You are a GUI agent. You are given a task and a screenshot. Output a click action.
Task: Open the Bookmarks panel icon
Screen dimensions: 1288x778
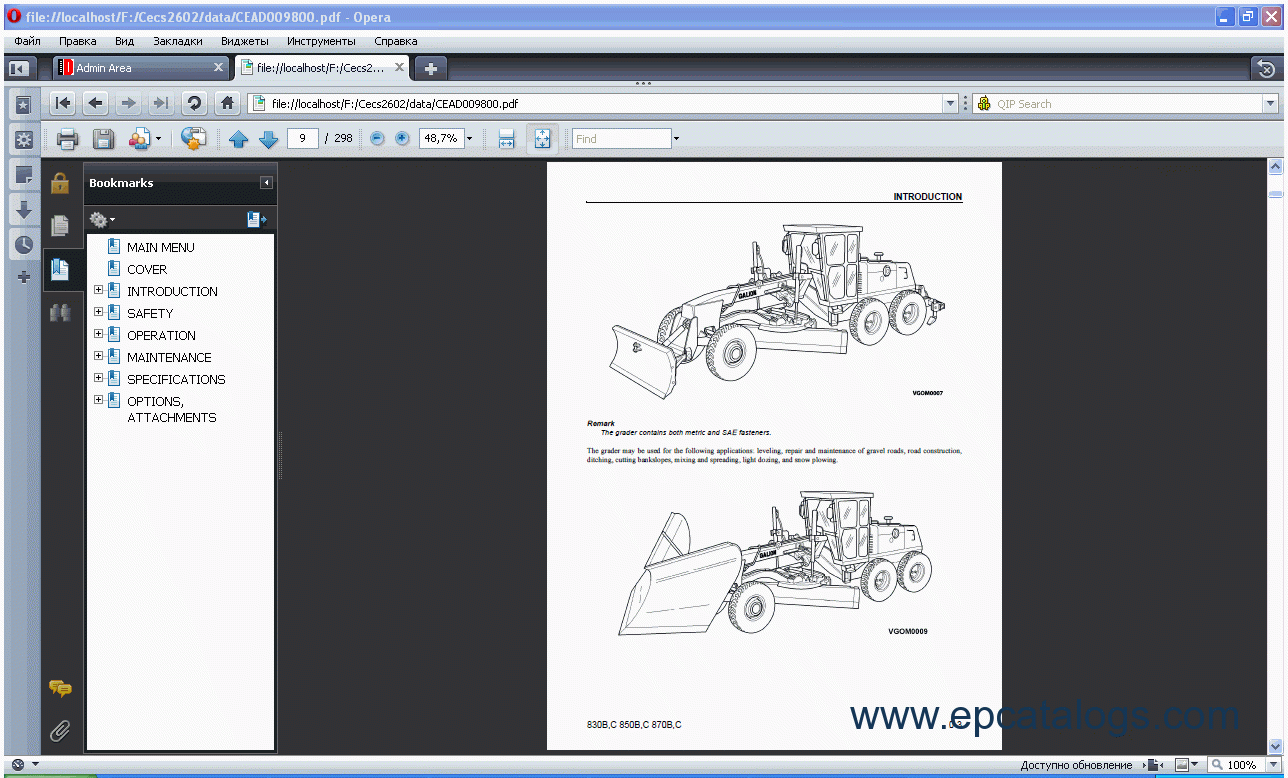(60, 269)
